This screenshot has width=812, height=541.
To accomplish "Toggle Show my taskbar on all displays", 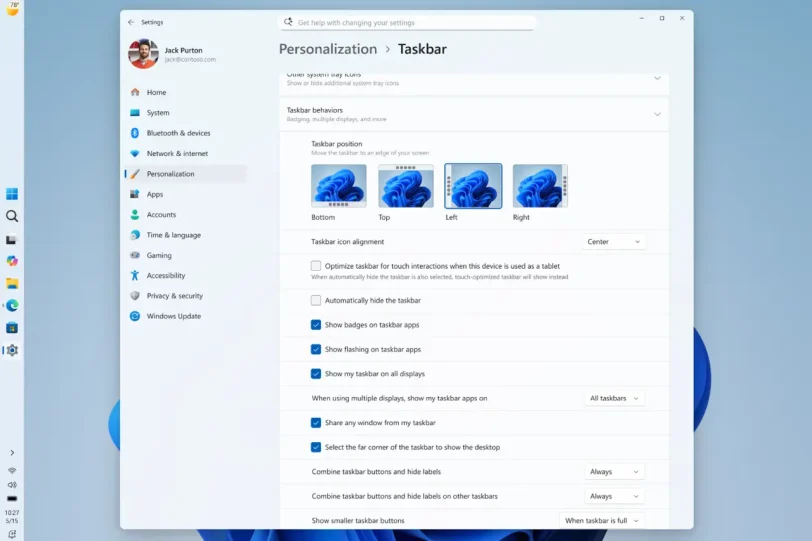I will pyautogui.click(x=316, y=374).
